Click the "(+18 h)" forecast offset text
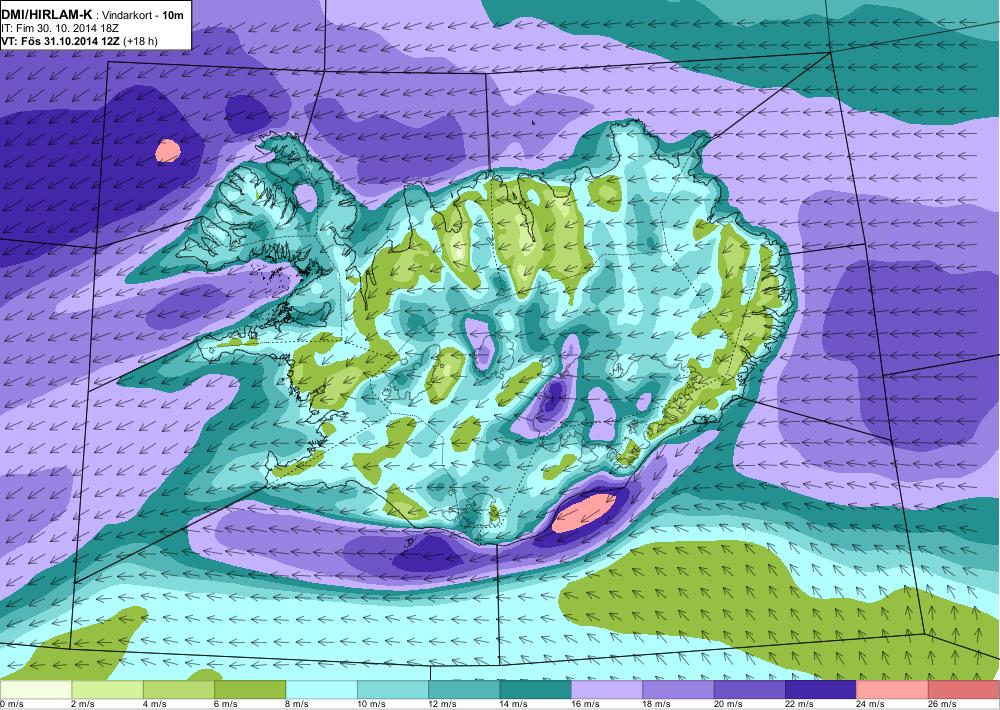1000x710 pixels. click(x=140, y=41)
